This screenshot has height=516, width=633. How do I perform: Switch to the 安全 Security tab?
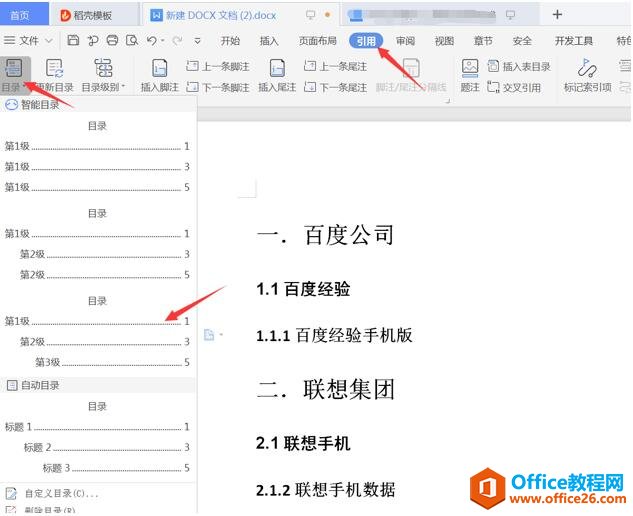[522, 41]
